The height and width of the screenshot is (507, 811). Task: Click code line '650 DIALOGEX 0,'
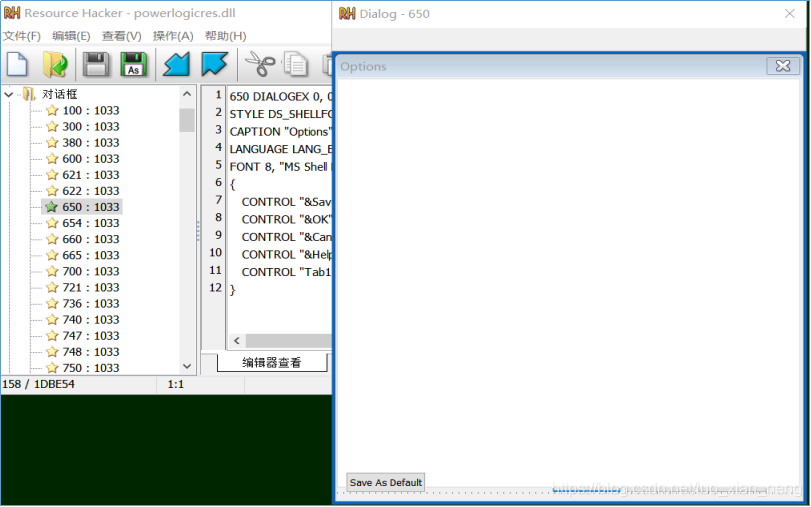click(280, 96)
